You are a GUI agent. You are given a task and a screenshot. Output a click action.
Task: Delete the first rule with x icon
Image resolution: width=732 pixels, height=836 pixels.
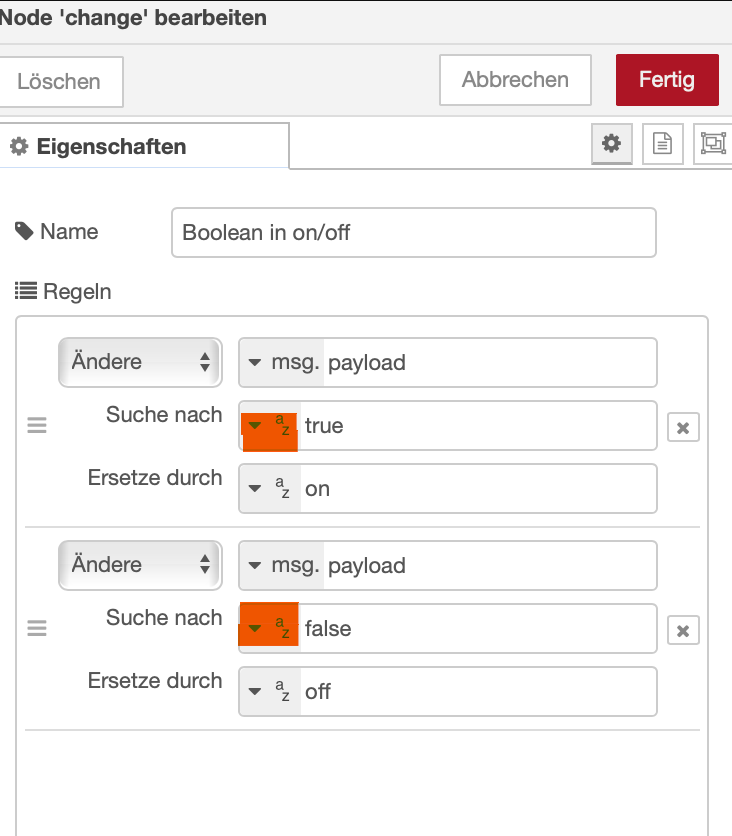[x=683, y=428]
